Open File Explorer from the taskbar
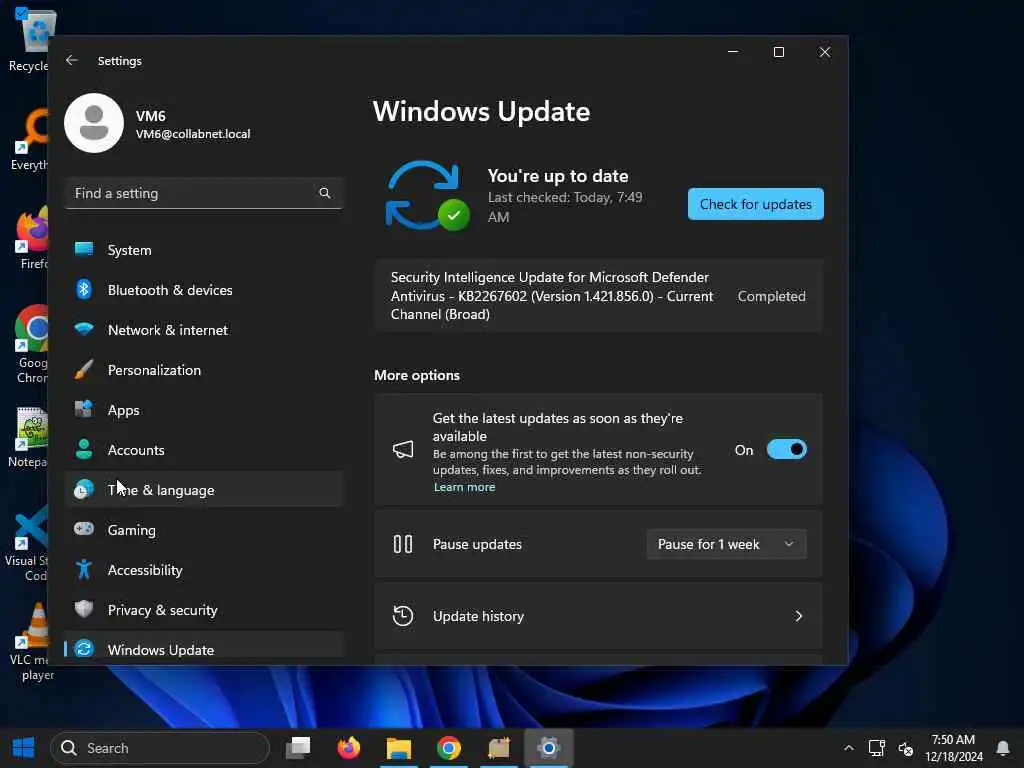 pos(399,748)
